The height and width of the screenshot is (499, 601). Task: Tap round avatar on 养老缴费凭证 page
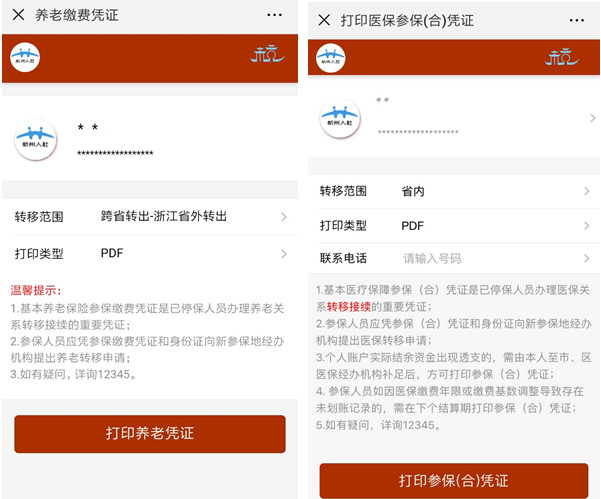tap(34, 138)
